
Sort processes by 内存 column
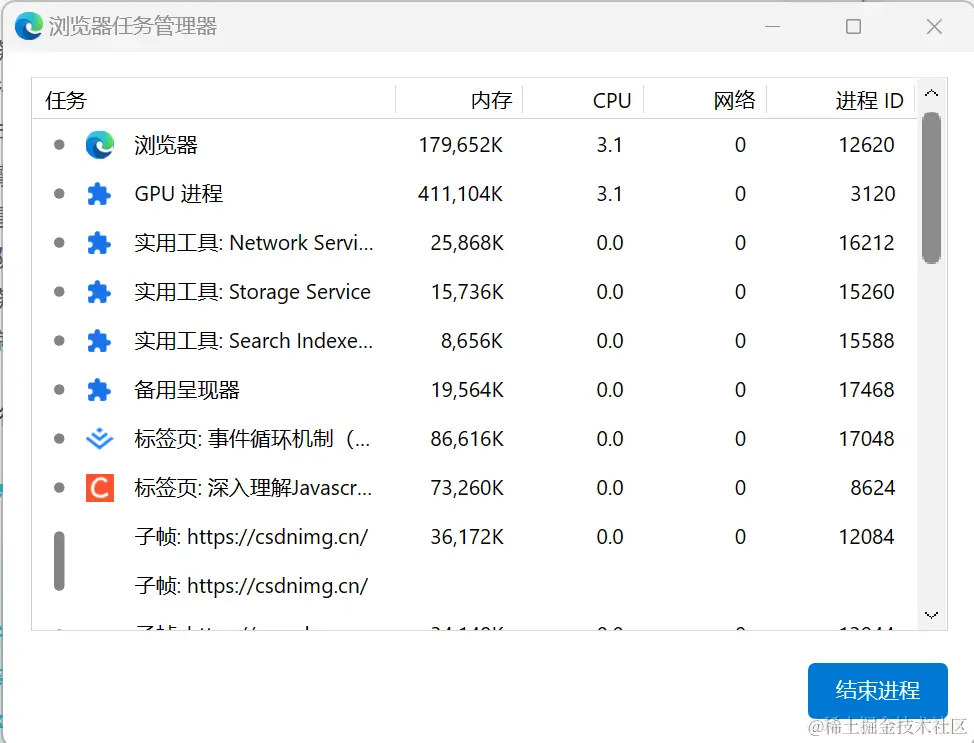tap(491, 100)
